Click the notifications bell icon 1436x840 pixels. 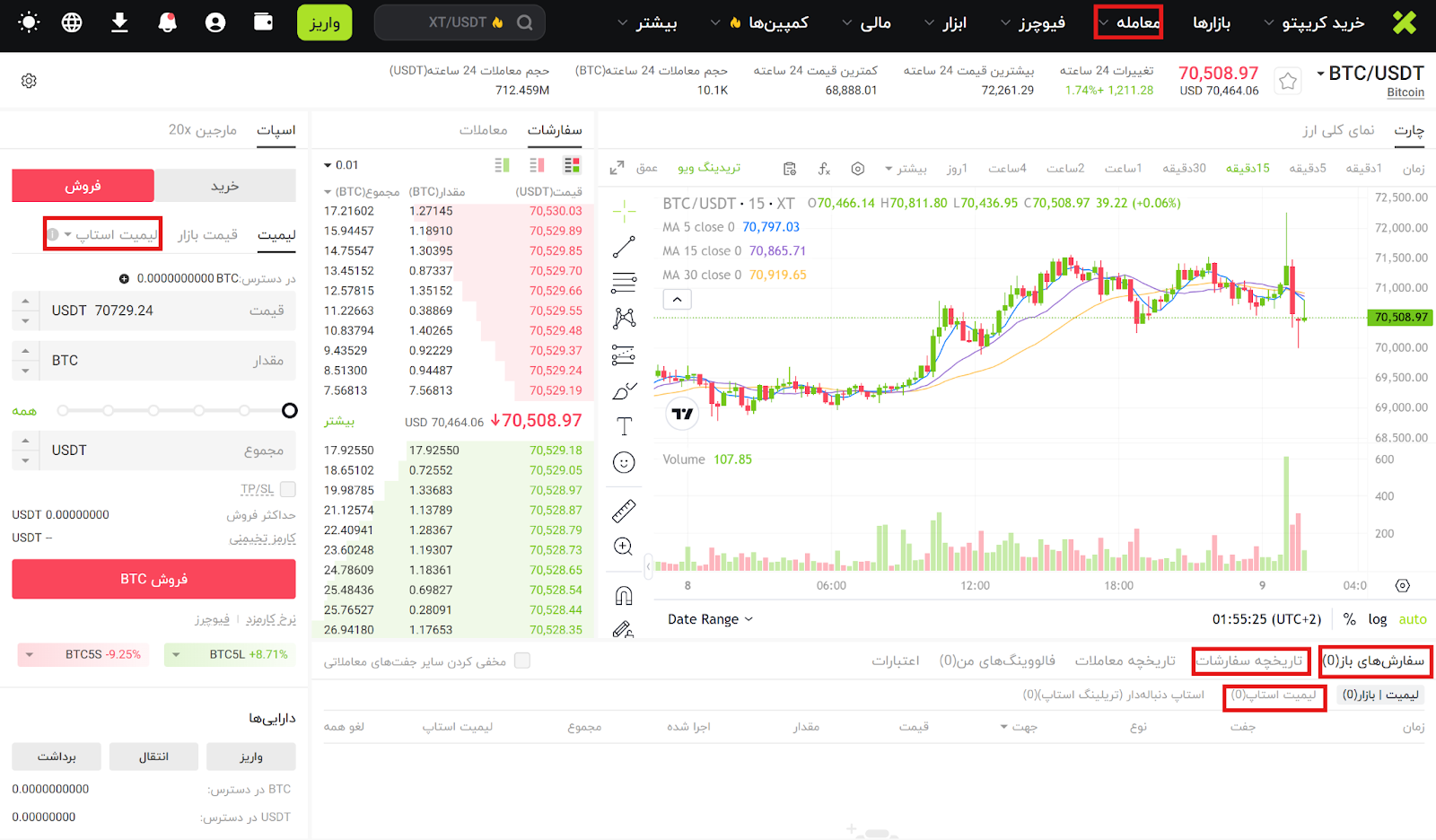coord(167,22)
